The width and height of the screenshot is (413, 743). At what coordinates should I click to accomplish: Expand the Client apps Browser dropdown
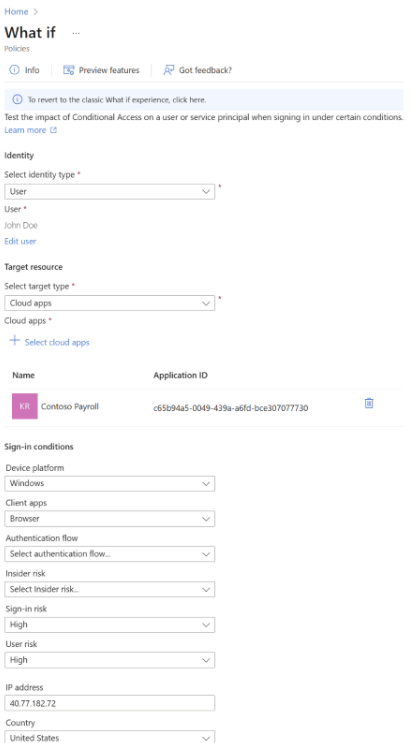coord(109,519)
